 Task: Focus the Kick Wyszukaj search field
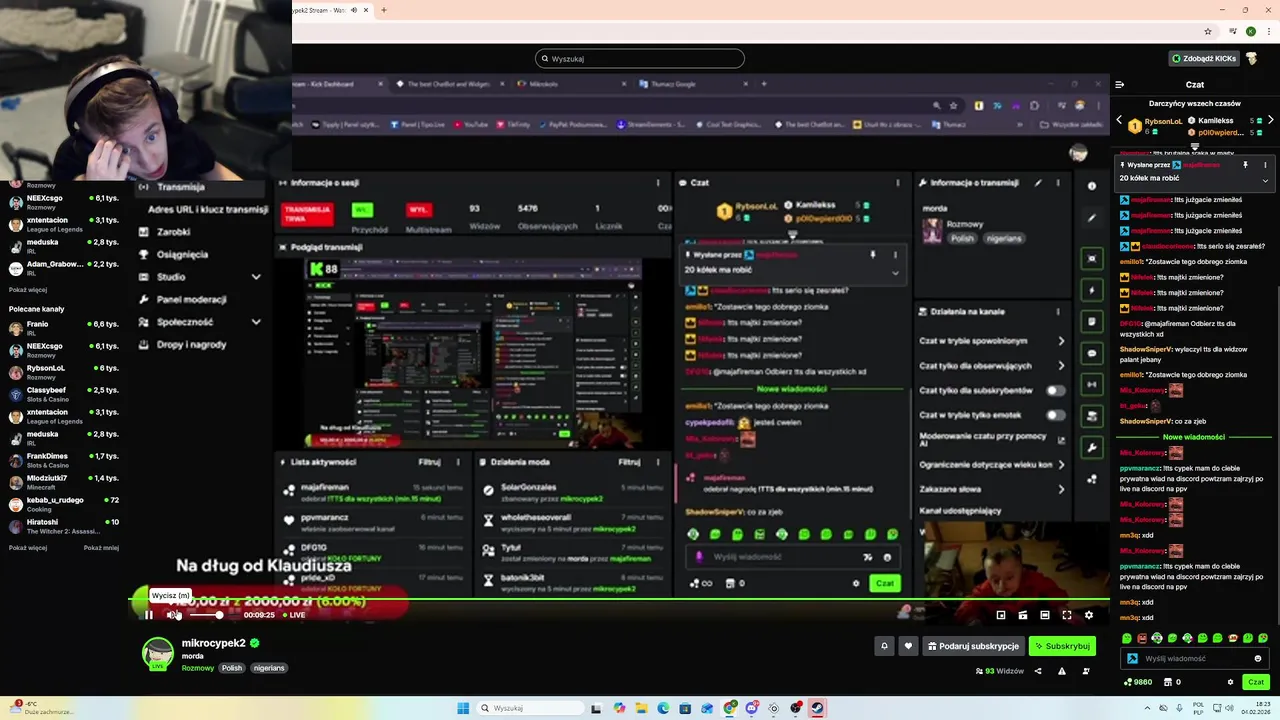pos(640,59)
